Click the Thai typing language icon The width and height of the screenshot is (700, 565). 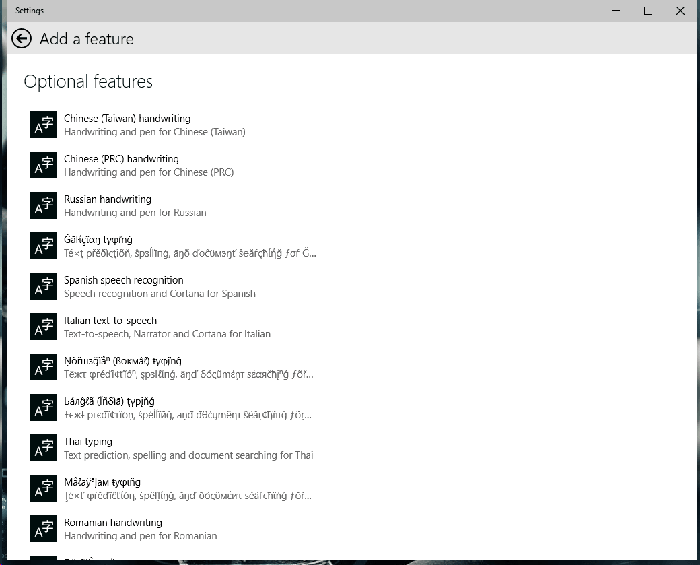[x=44, y=448]
